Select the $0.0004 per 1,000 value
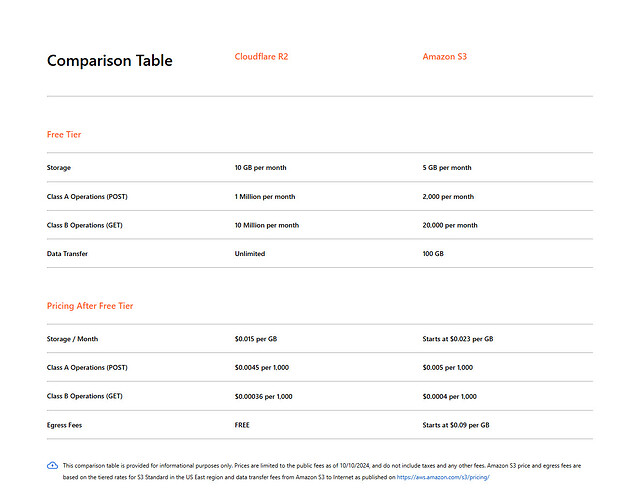 (449, 396)
